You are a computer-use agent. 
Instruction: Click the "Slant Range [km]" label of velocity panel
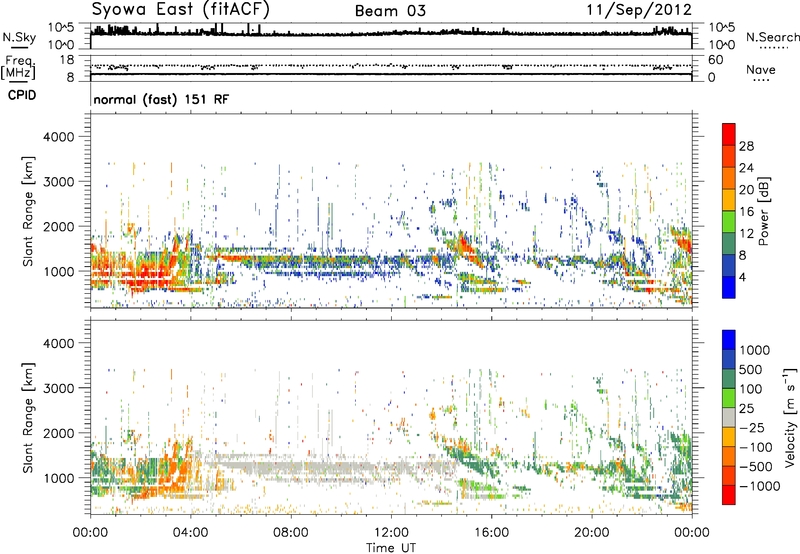click(28, 417)
